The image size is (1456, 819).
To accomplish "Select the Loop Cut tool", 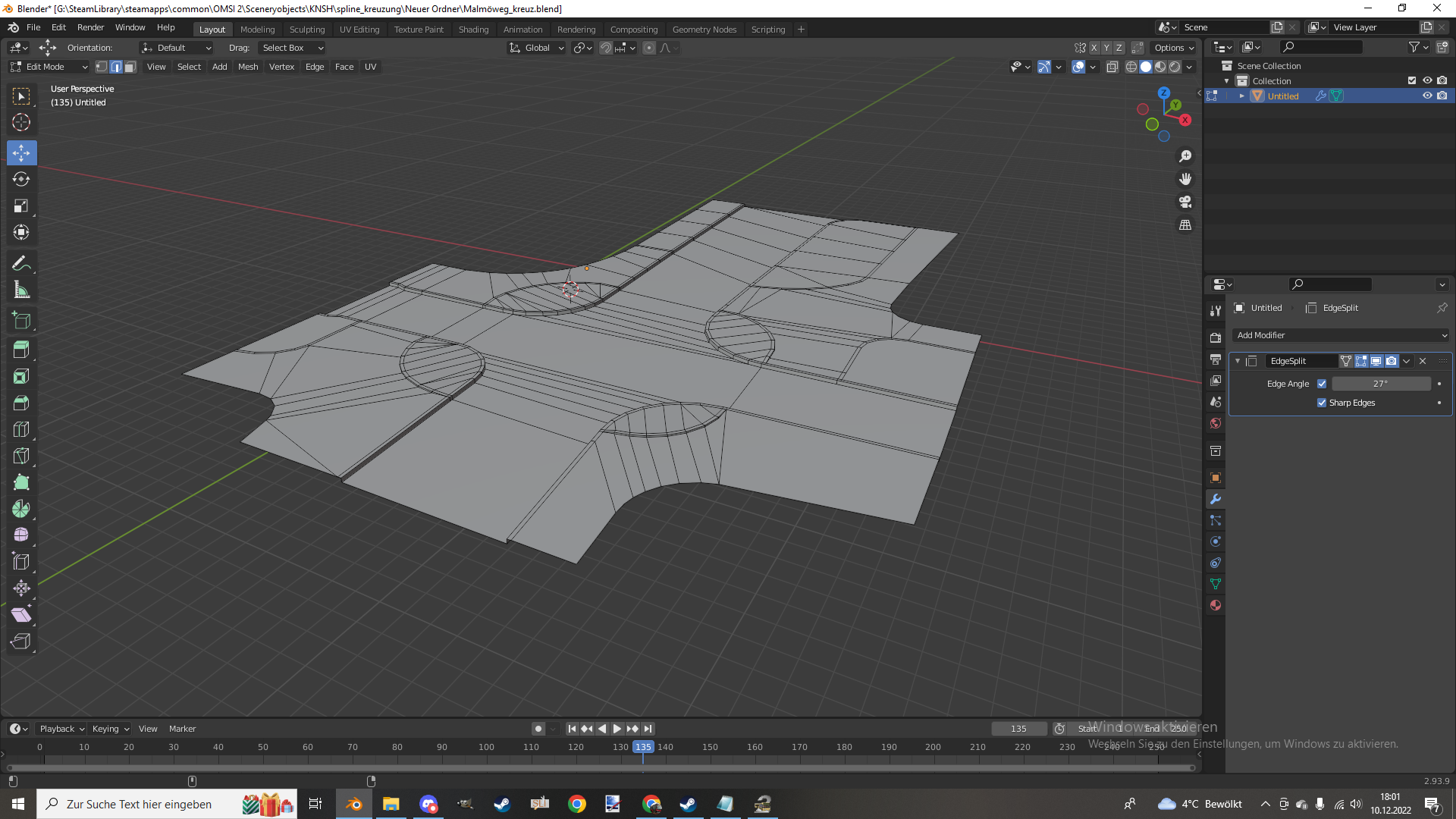I will [21, 429].
